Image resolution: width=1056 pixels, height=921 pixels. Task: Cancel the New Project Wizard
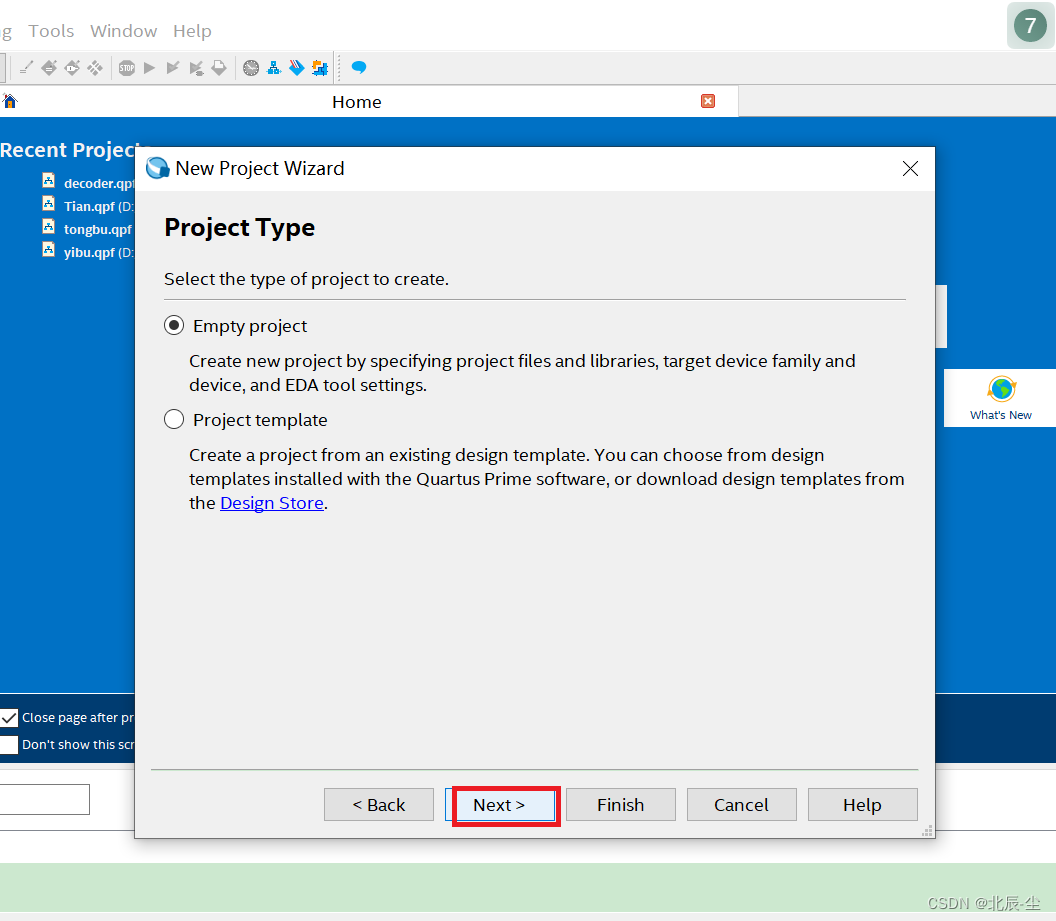[x=741, y=805]
